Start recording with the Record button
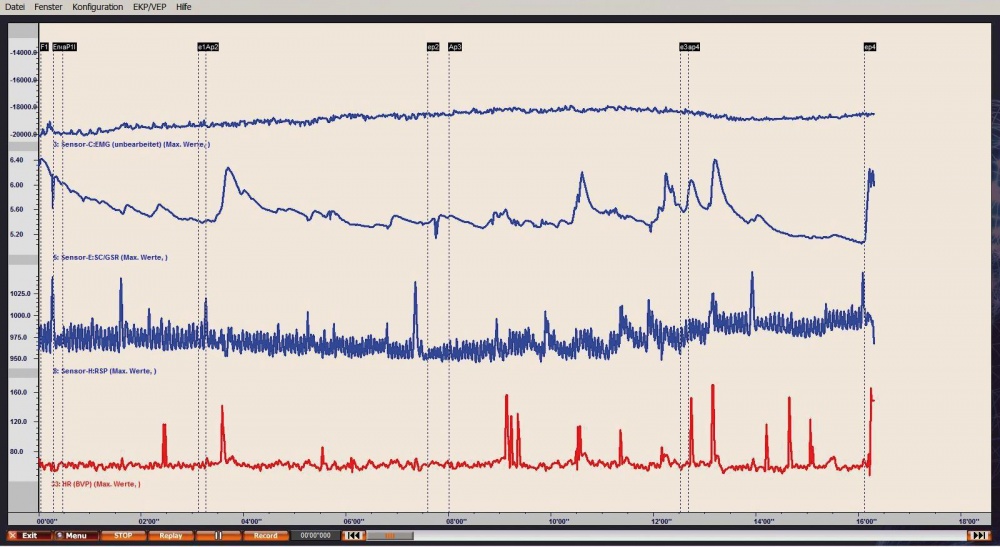 tap(265, 536)
